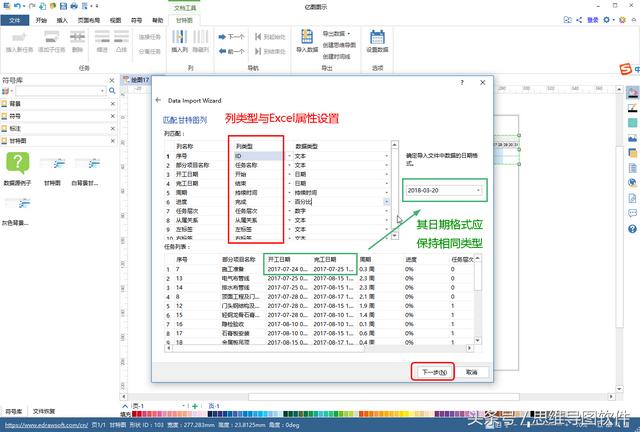This screenshot has width=640, height=432.
Task: Click the 导入数据 (import data) ribbon icon
Action: click(307, 41)
